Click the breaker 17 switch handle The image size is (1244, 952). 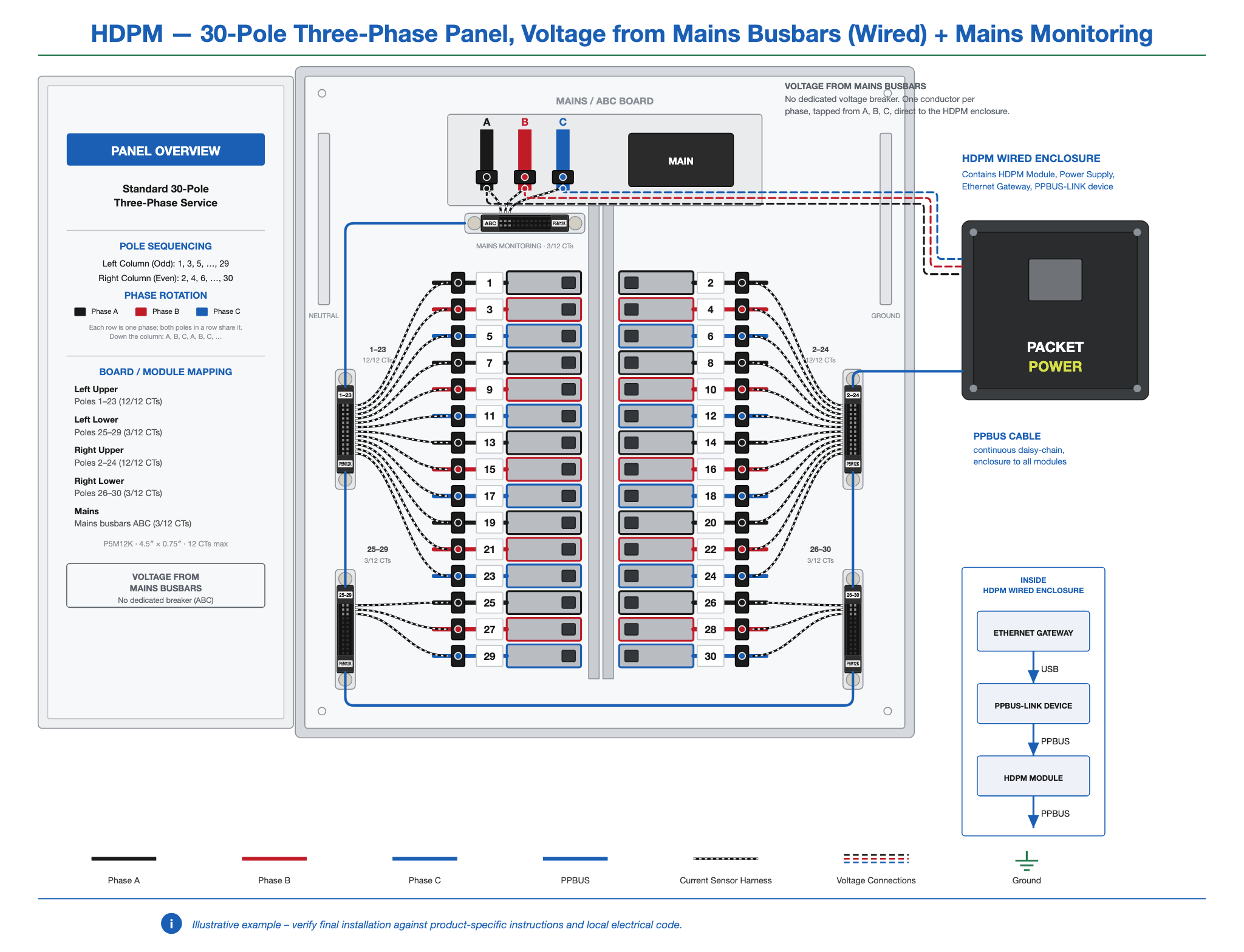click(569, 496)
